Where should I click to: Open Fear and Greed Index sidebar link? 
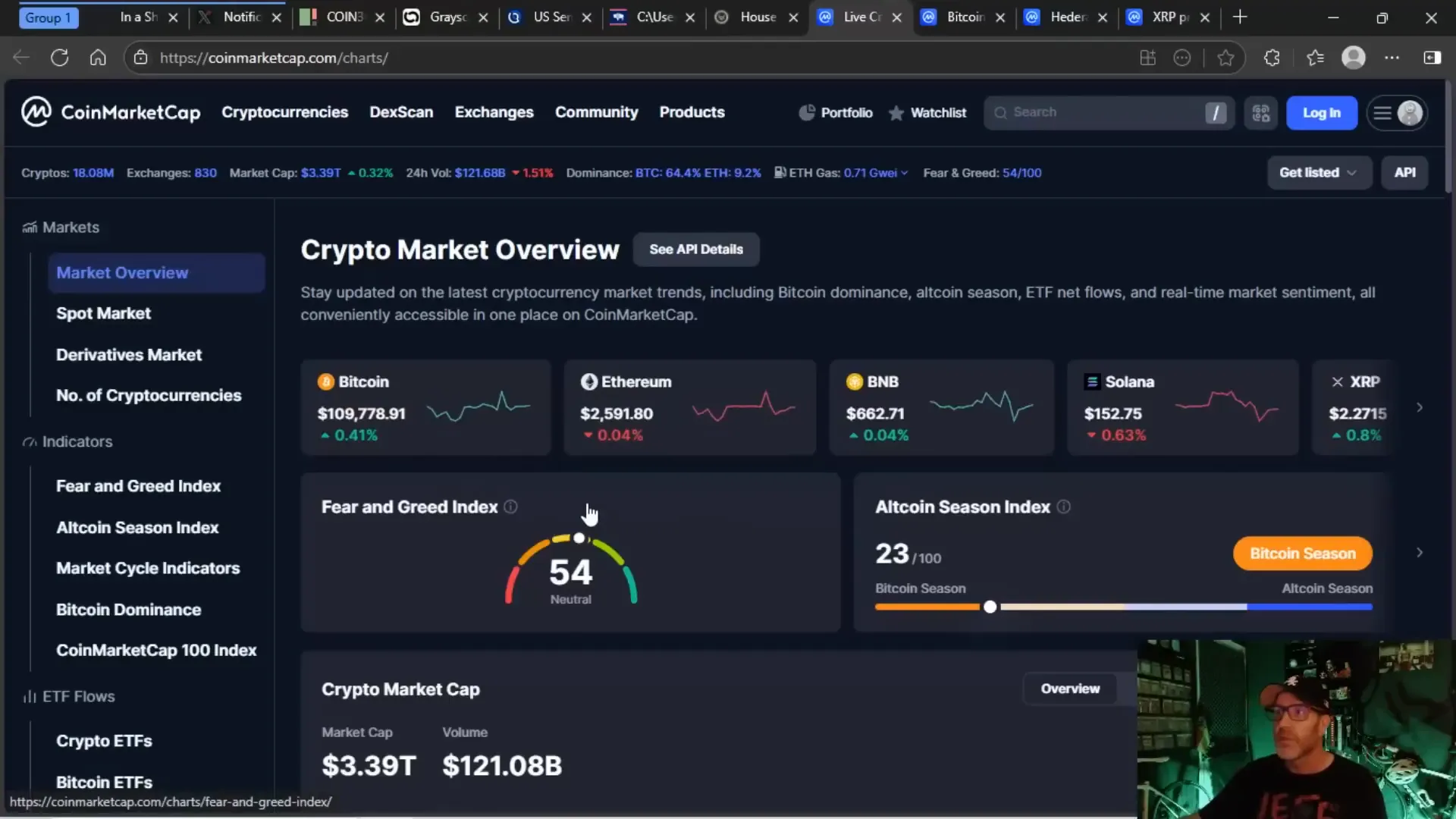[138, 486]
